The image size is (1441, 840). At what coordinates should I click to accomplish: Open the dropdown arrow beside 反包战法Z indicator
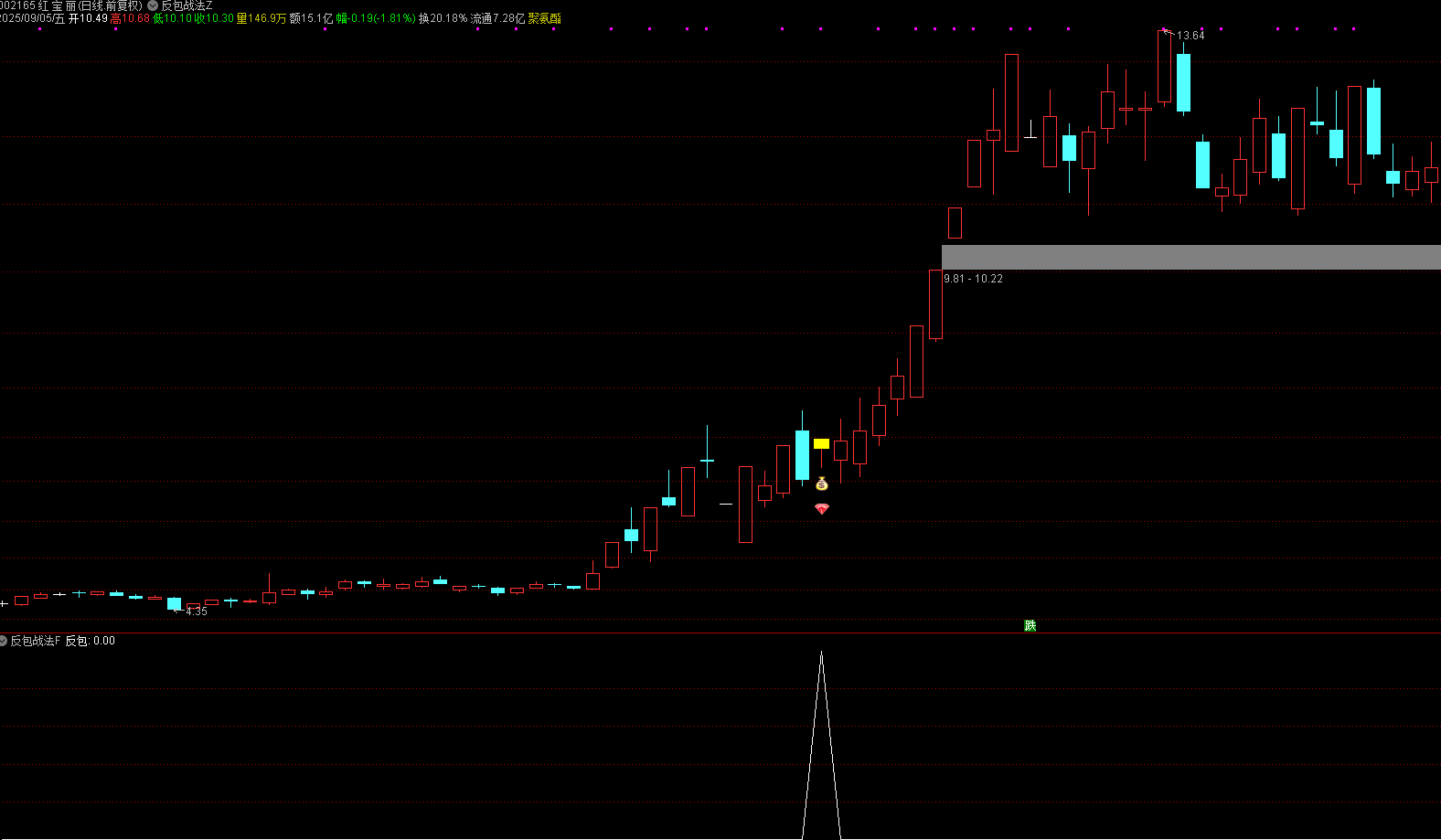[153, 5]
